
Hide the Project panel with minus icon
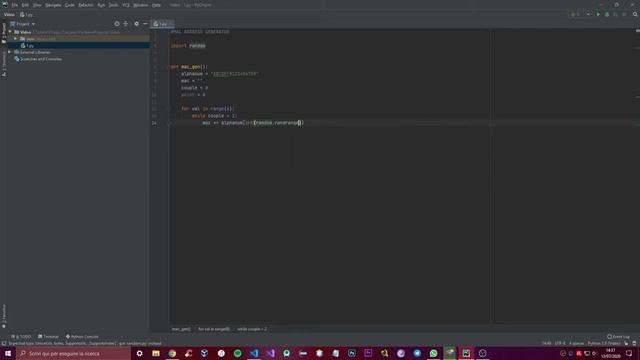145,24
